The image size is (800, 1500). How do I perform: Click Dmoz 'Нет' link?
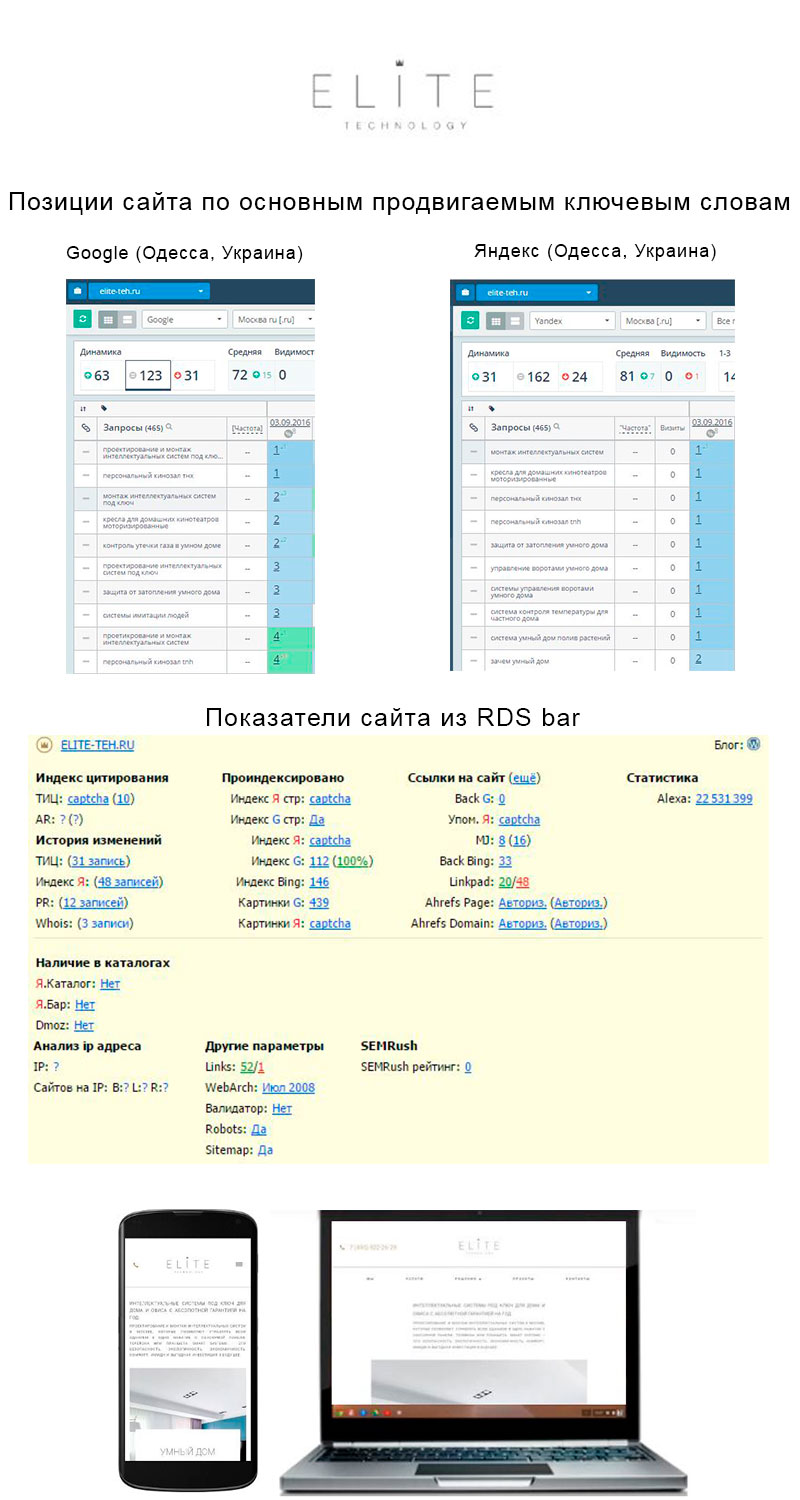[84, 1026]
